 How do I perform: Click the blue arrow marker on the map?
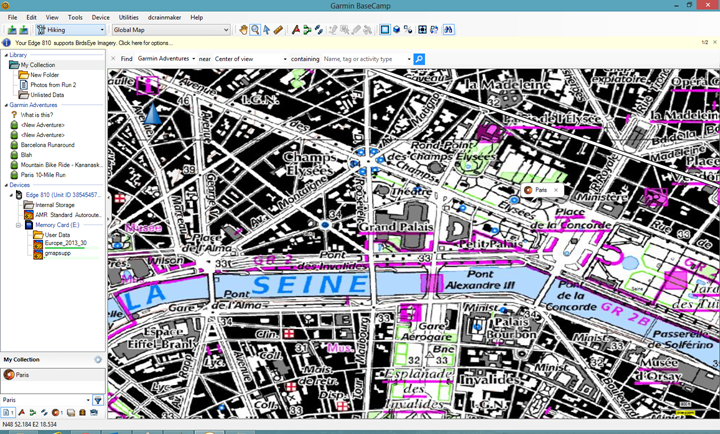tap(152, 113)
